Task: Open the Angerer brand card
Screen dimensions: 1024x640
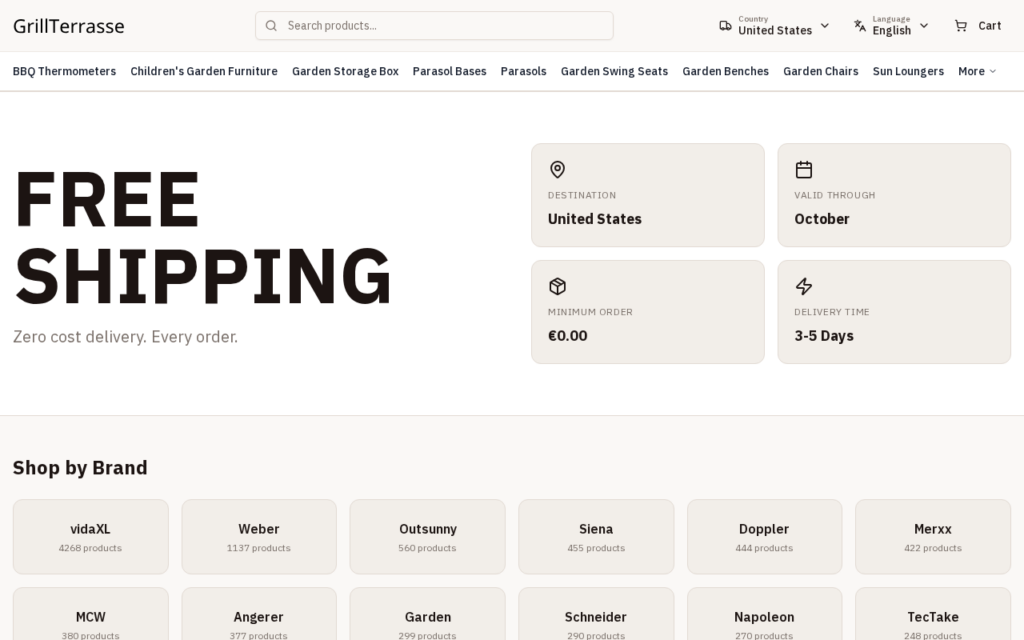Action: 259,614
